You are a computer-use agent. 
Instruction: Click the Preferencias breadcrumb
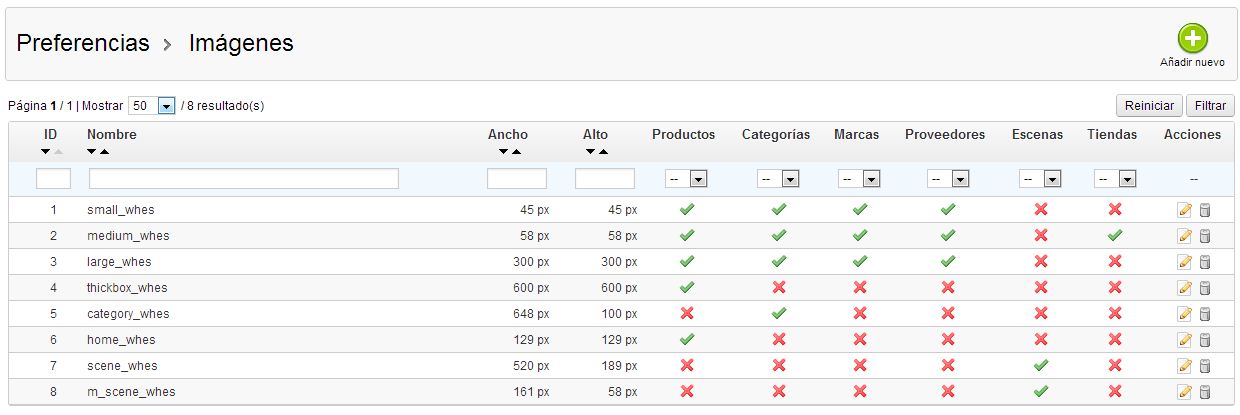[x=83, y=44]
